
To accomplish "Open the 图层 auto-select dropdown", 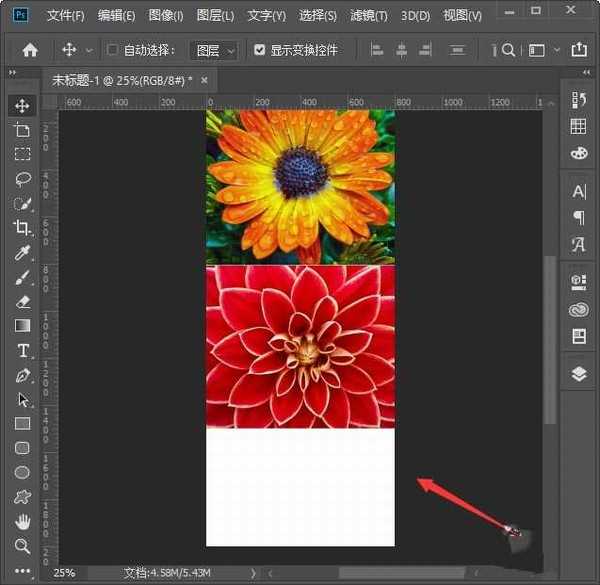I will click(214, 50).
